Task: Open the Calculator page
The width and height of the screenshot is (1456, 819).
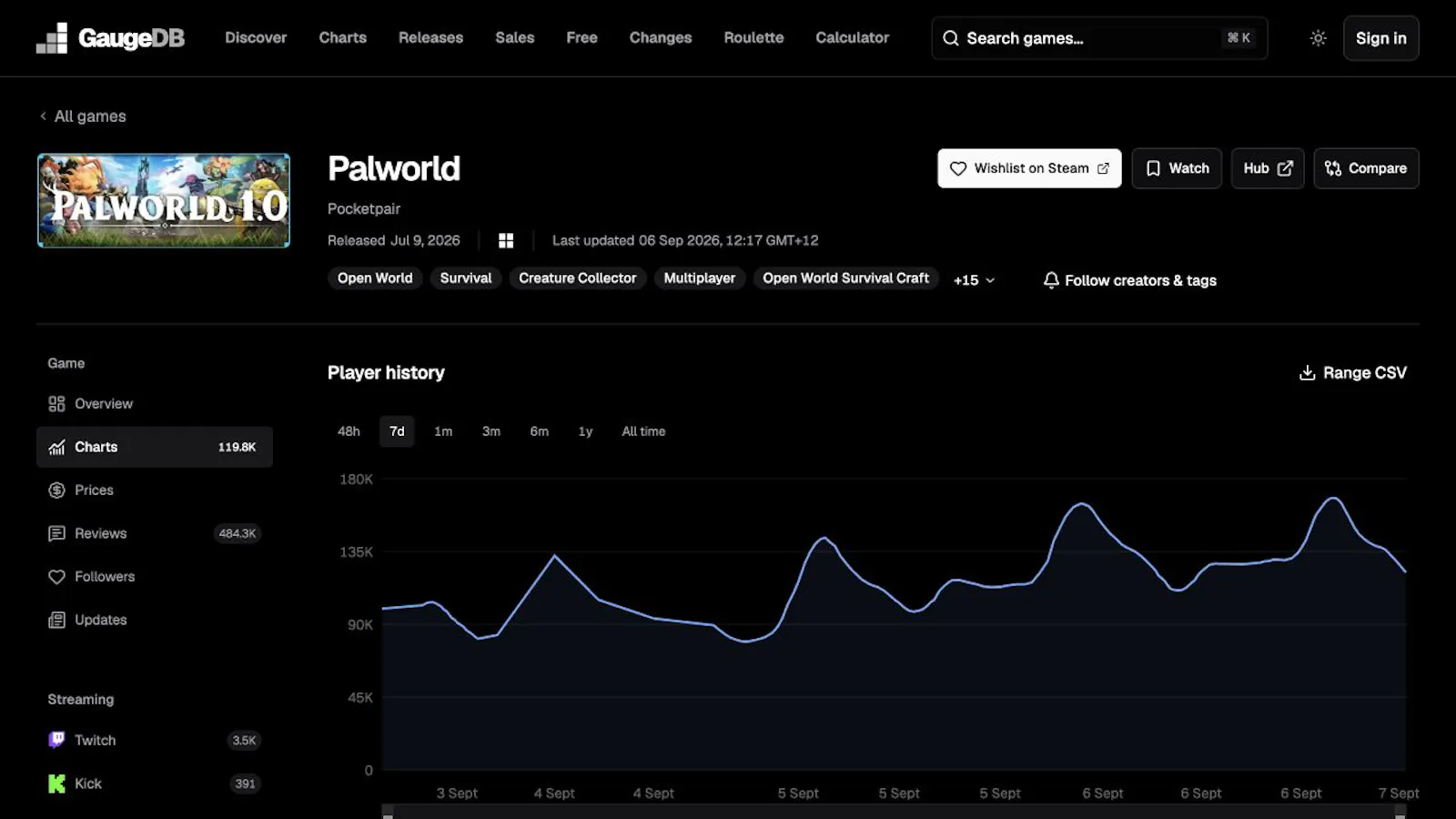Action: tap(852, 37)
